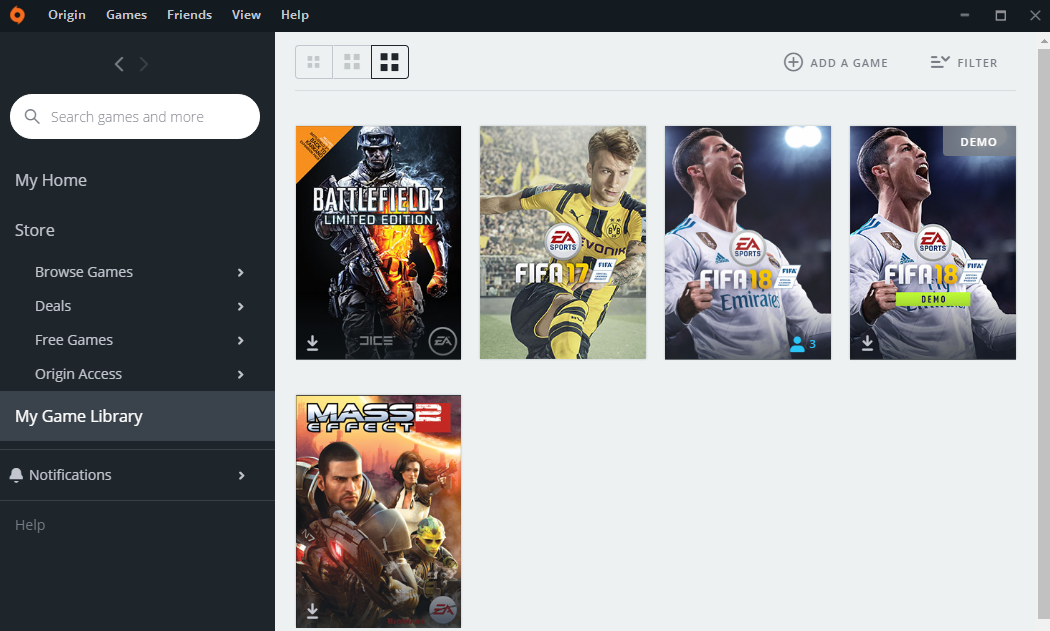The height and width of the screenshot is (631, 1050).
Task: Expand Browse Games submenu arrow
Action: click(x=240, y=273)
